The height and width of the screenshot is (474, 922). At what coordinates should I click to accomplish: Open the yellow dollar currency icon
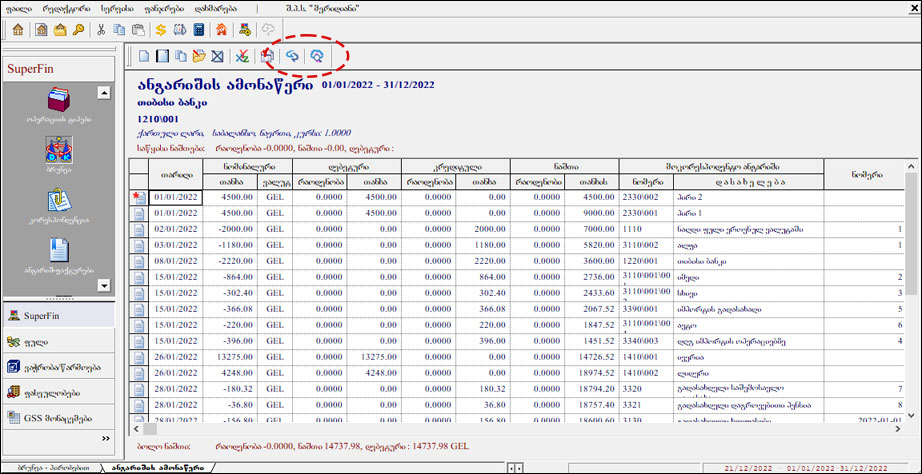tap(161, 29)
